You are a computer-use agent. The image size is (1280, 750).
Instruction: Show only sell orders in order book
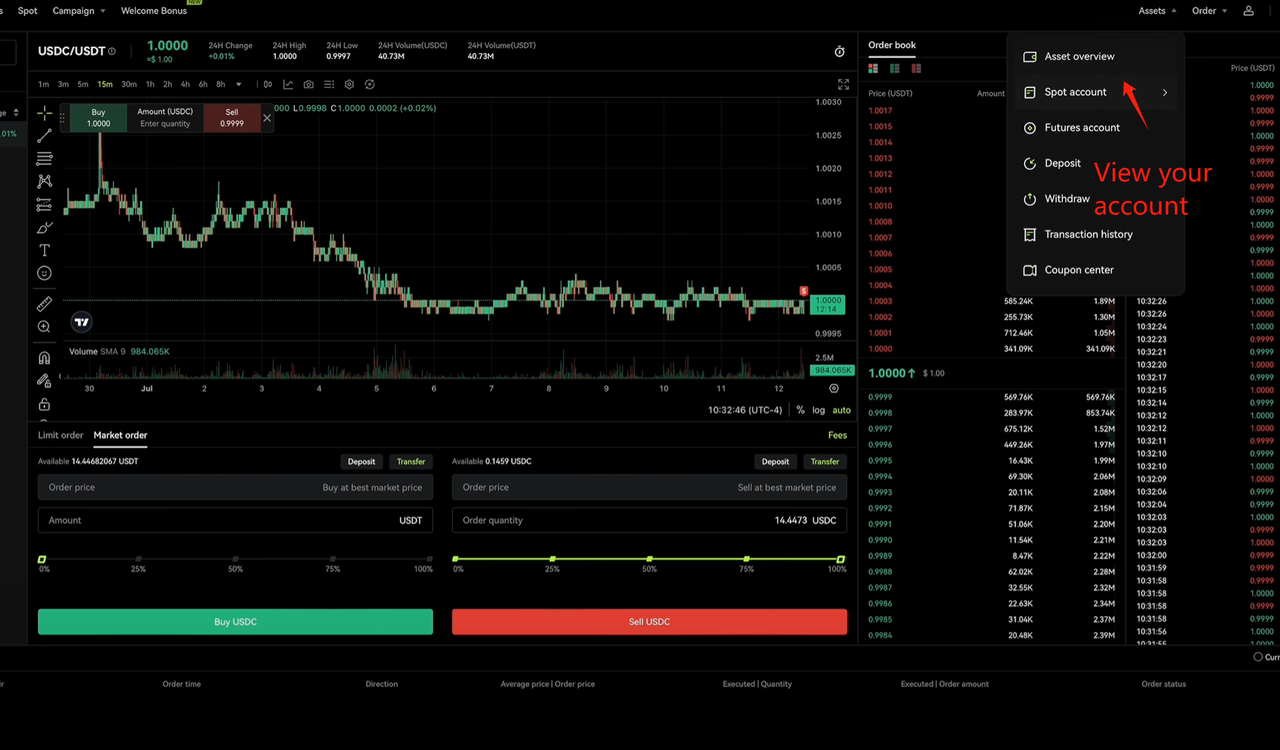916,69
